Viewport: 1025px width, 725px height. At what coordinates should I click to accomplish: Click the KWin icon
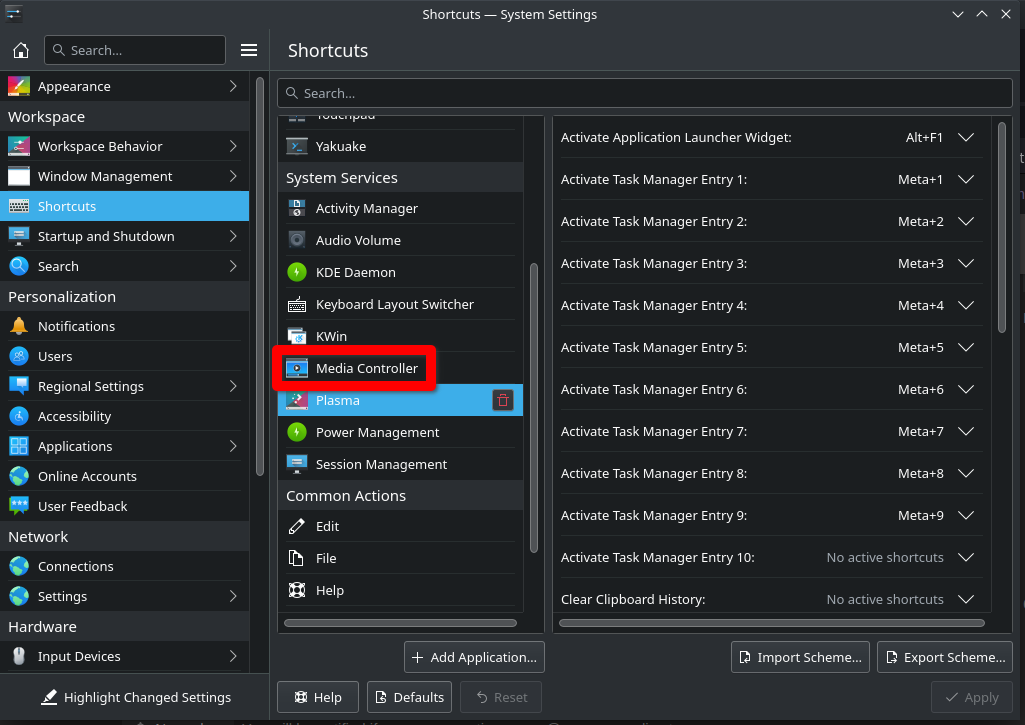[x=297, y=336]
